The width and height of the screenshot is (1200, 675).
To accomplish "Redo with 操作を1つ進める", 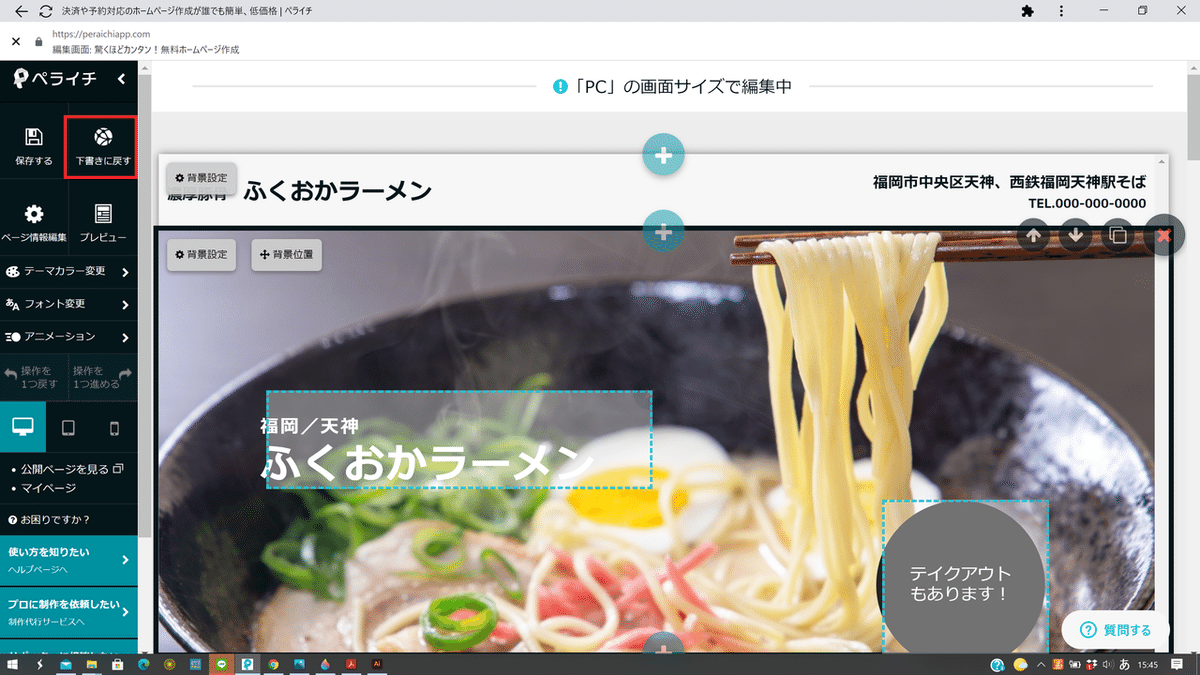I will click(102, 377).
